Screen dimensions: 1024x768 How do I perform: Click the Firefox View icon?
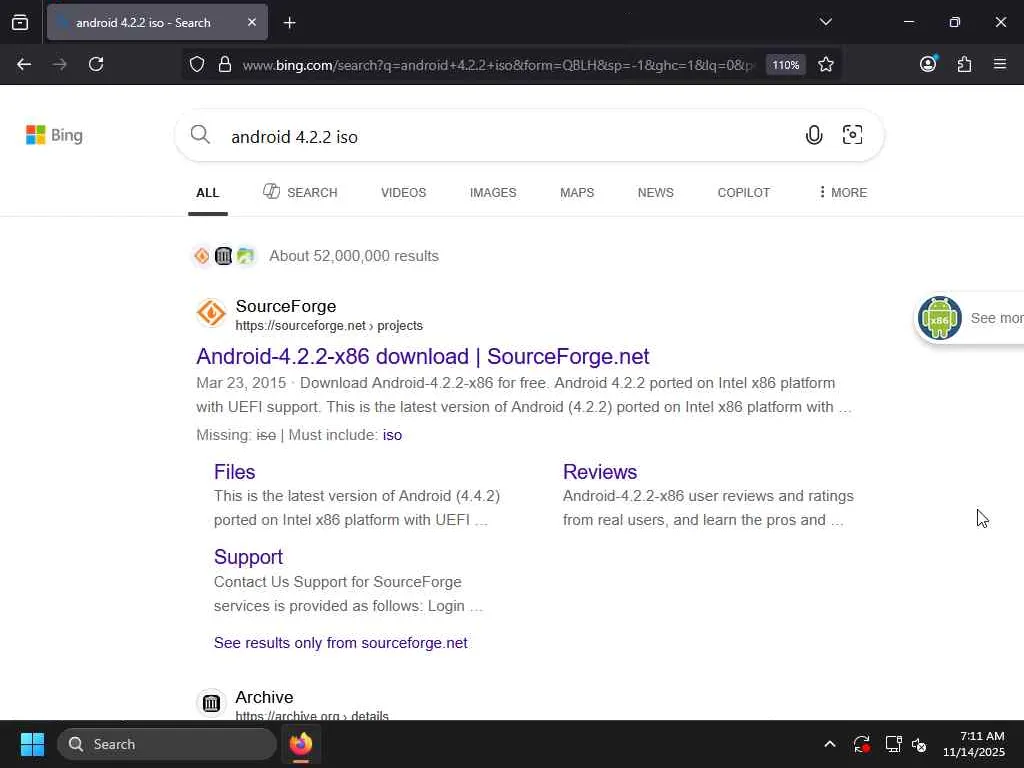point(20,22)
